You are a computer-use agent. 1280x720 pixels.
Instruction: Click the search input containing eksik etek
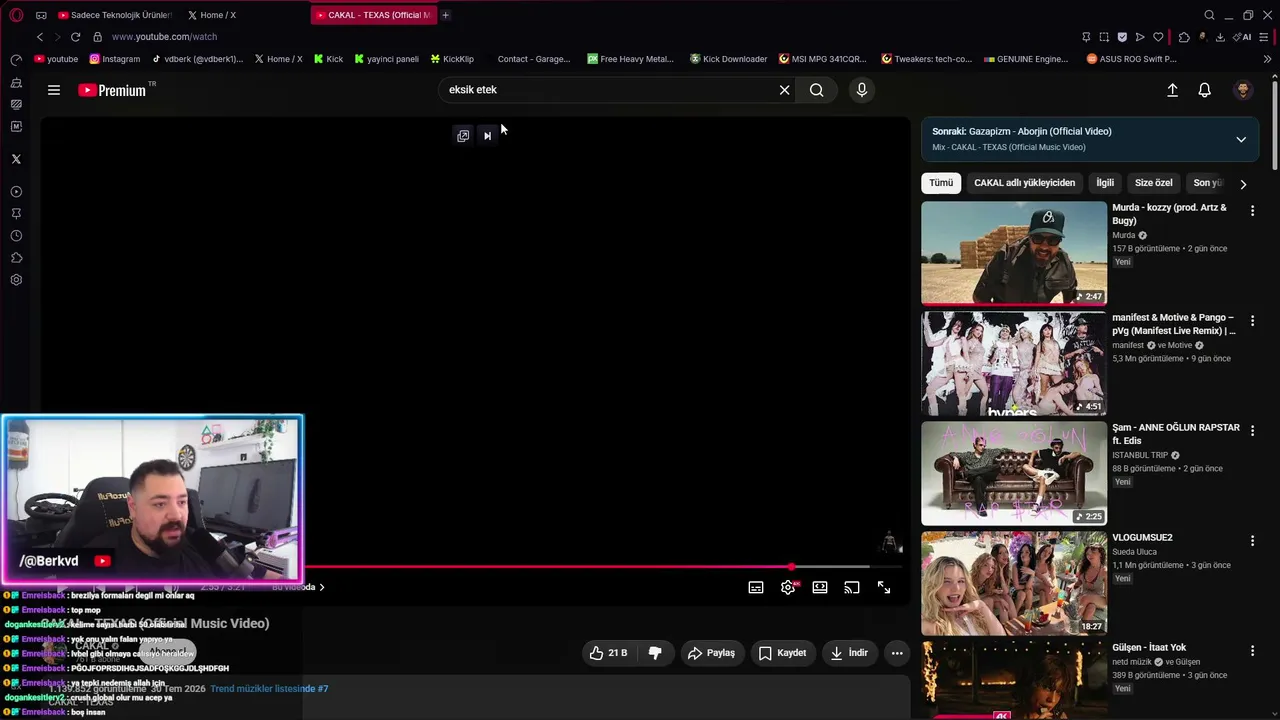click(x=607, y=90)
